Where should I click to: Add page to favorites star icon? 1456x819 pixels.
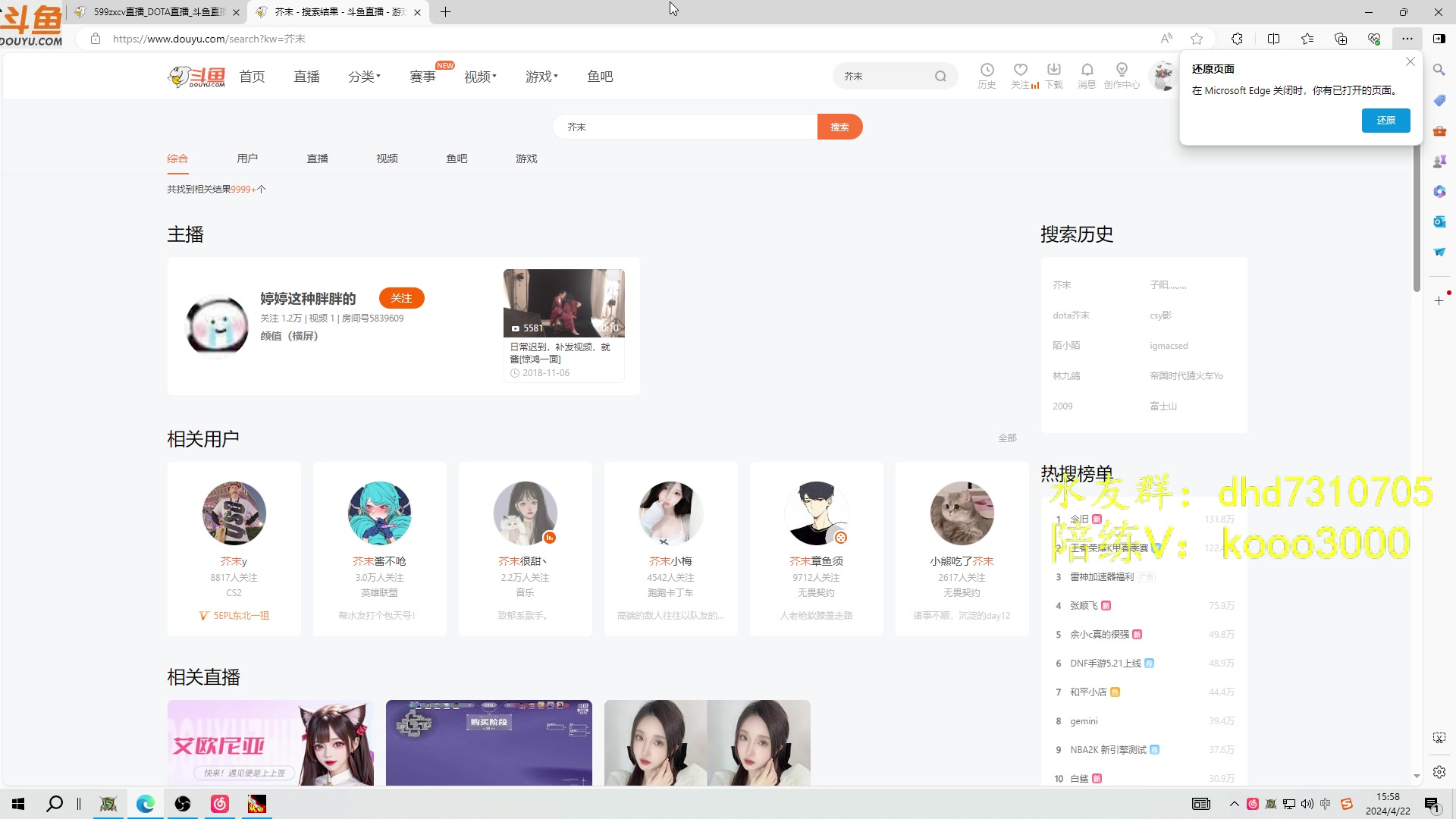1197,39
